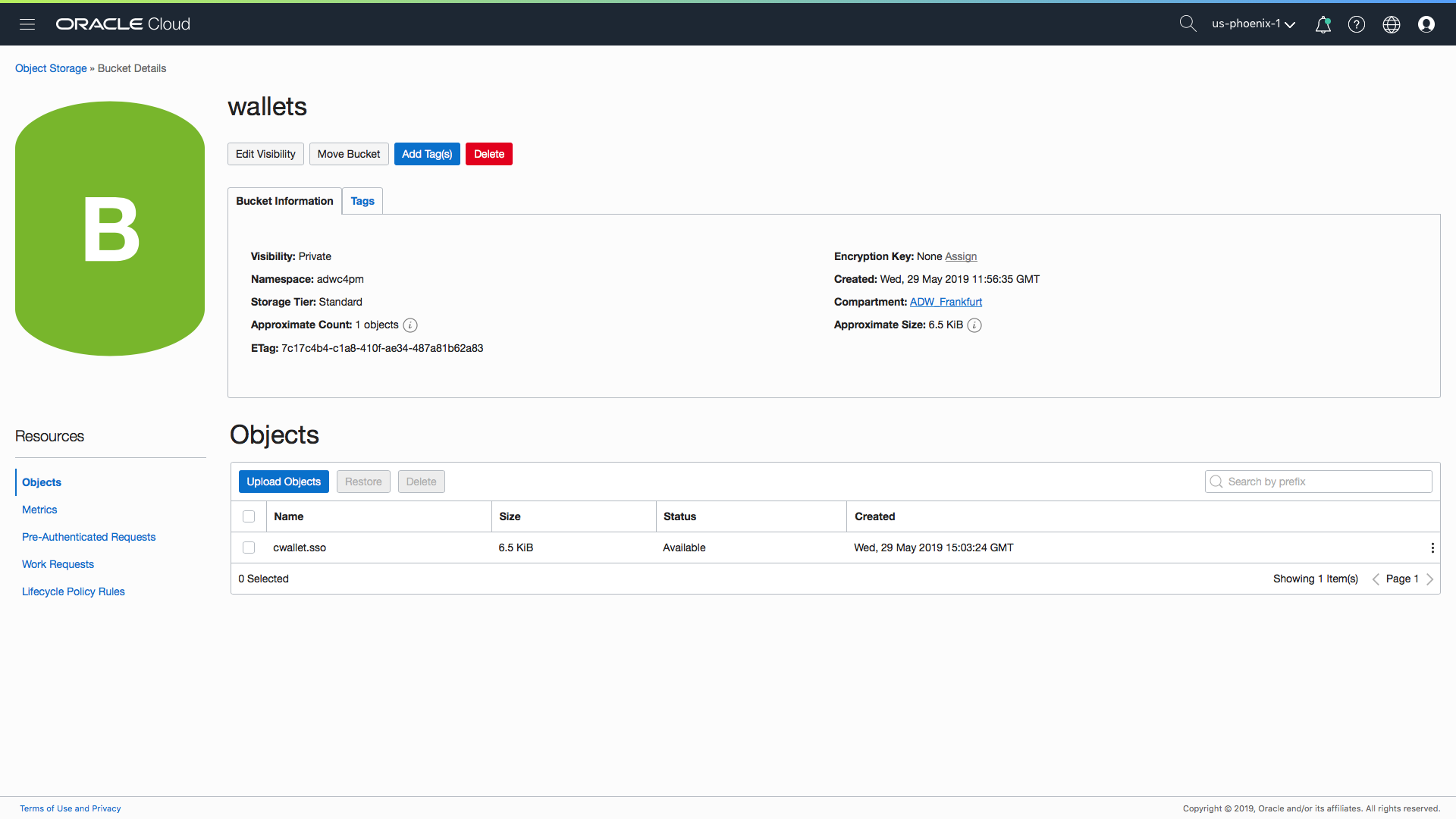
Task: Select Metrics in Resources sidebar
Action: [39, 510]
